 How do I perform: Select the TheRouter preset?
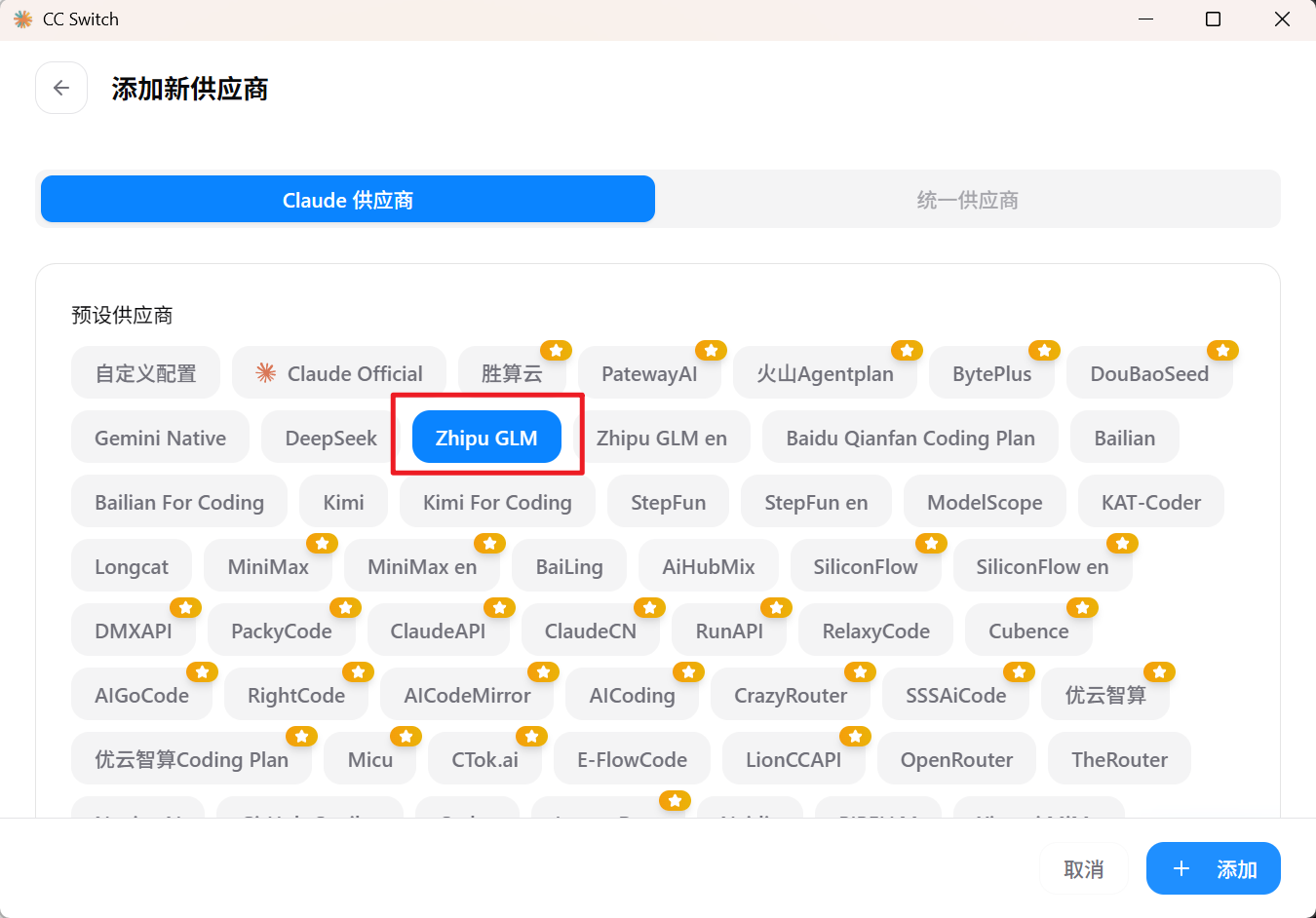pos(1119,759)
